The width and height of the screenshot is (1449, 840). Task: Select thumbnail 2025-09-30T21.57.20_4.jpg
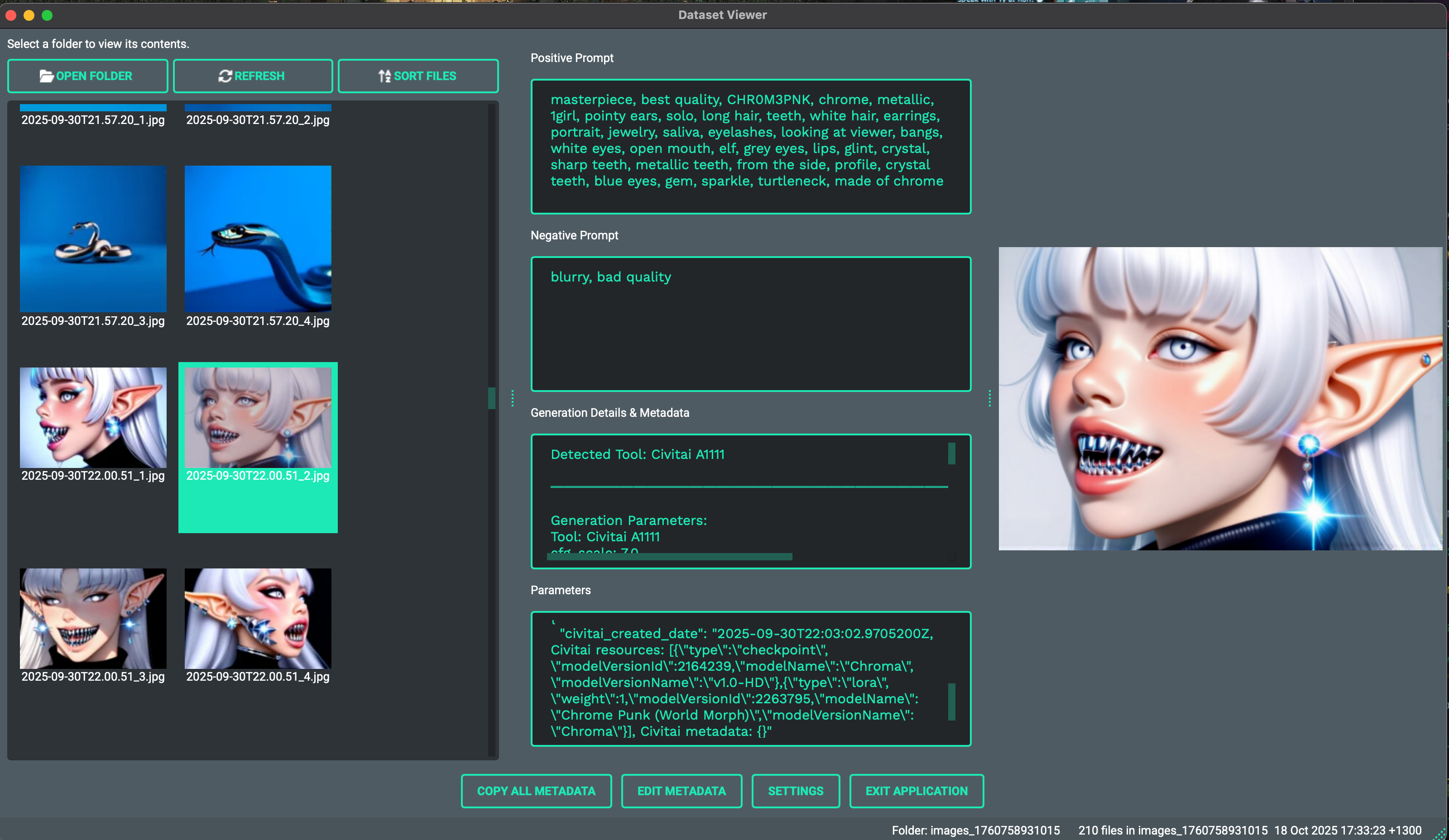(258, 239)
